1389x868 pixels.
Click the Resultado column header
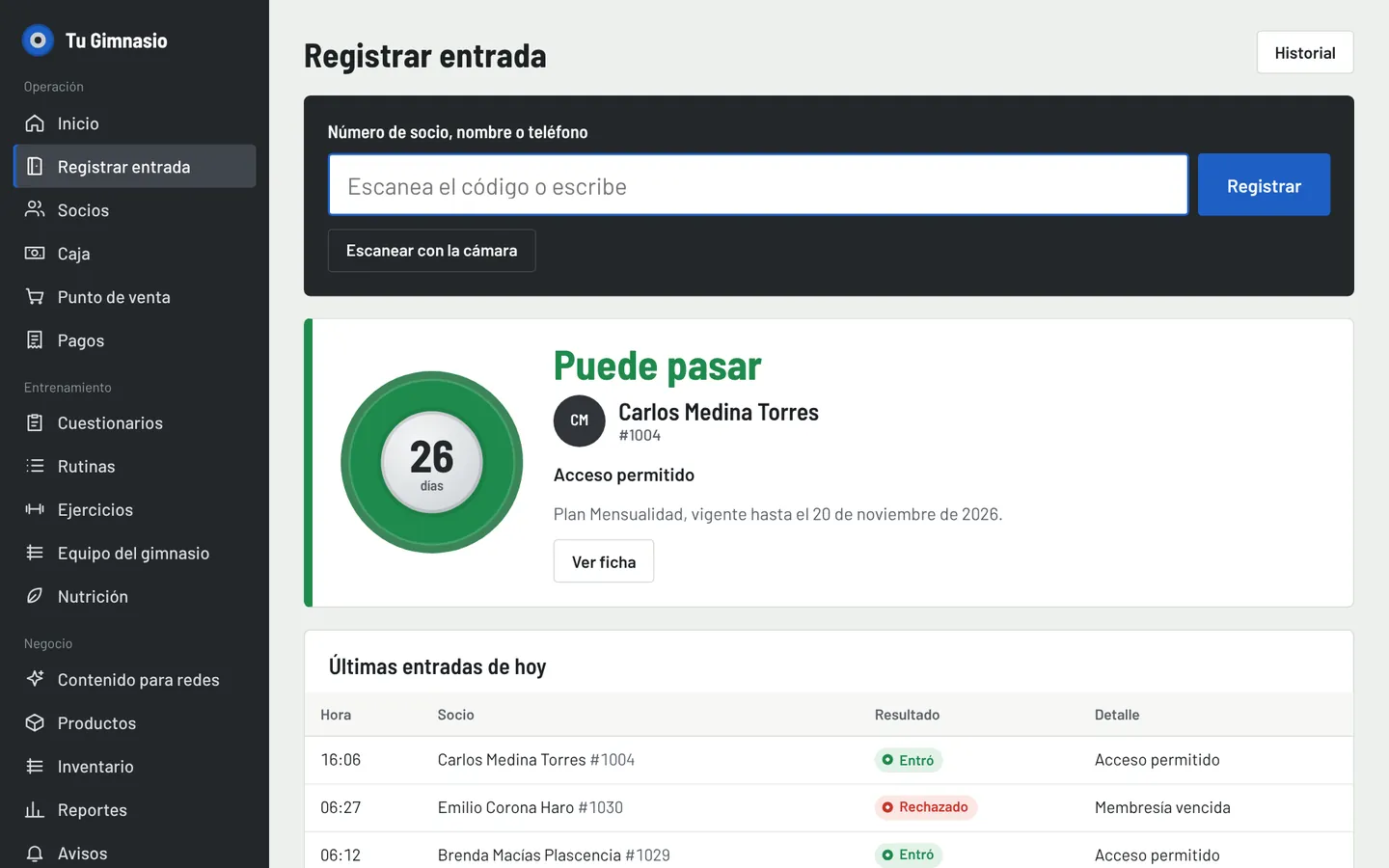[907, 715]
